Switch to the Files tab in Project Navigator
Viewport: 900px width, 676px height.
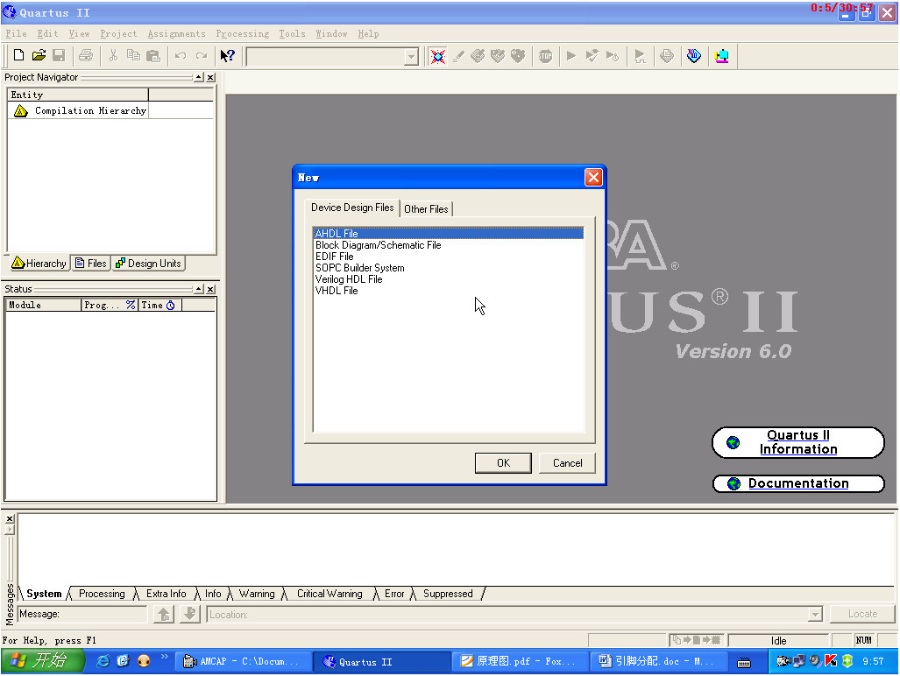[91, 263]
